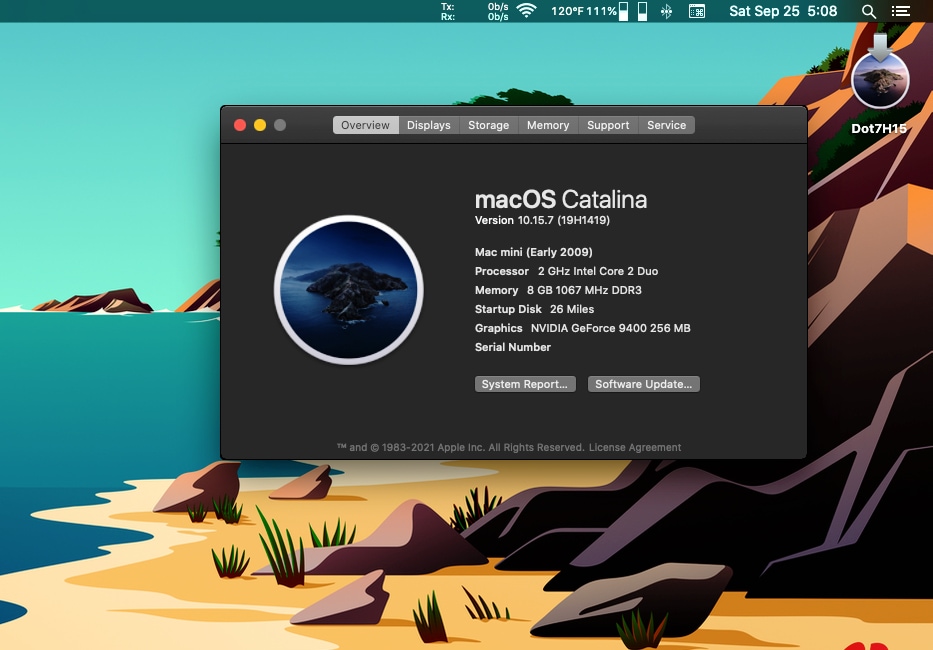Open the Wi-Fi menu bar icon

click(526, 11)
